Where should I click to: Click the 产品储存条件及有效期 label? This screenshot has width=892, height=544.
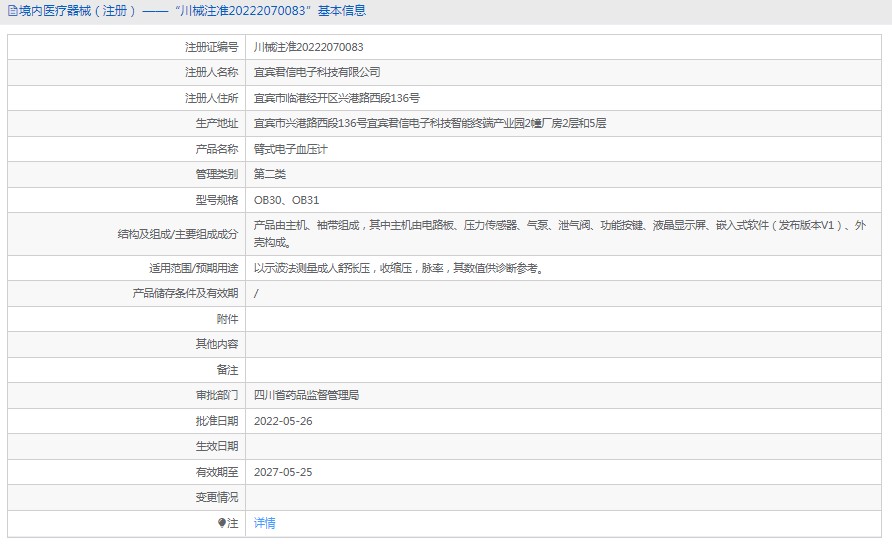pos(185,293)
